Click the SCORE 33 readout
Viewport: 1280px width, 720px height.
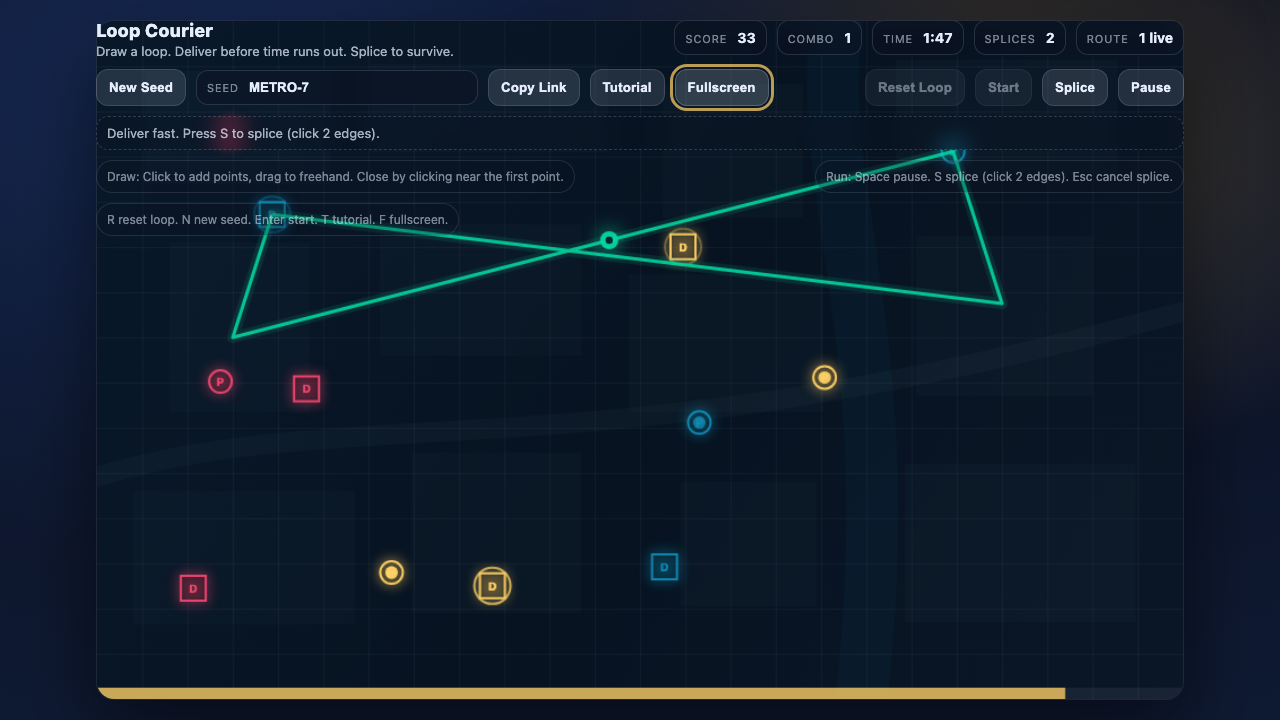pos(720,38)
